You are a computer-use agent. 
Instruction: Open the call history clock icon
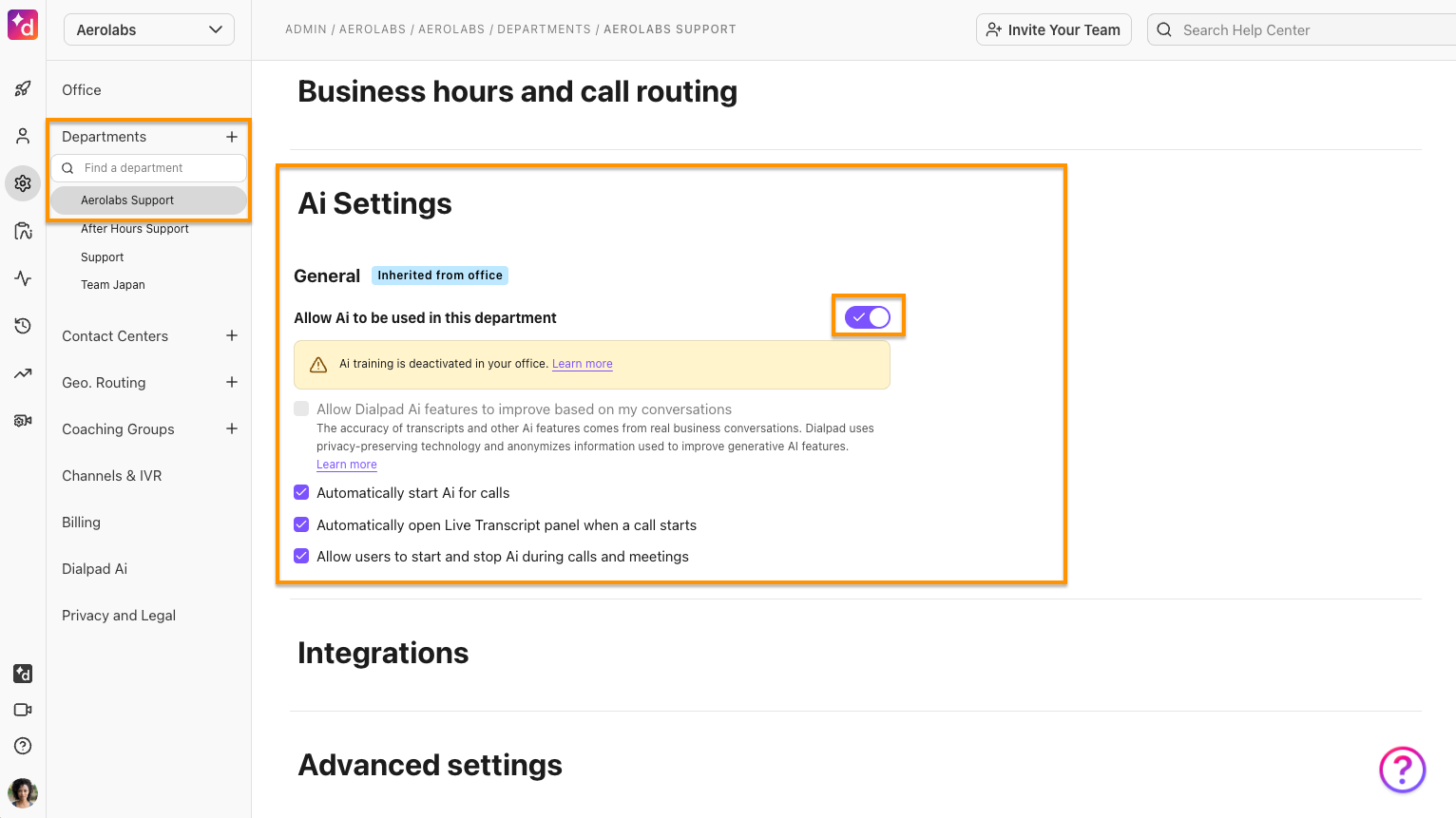(23, 326)
